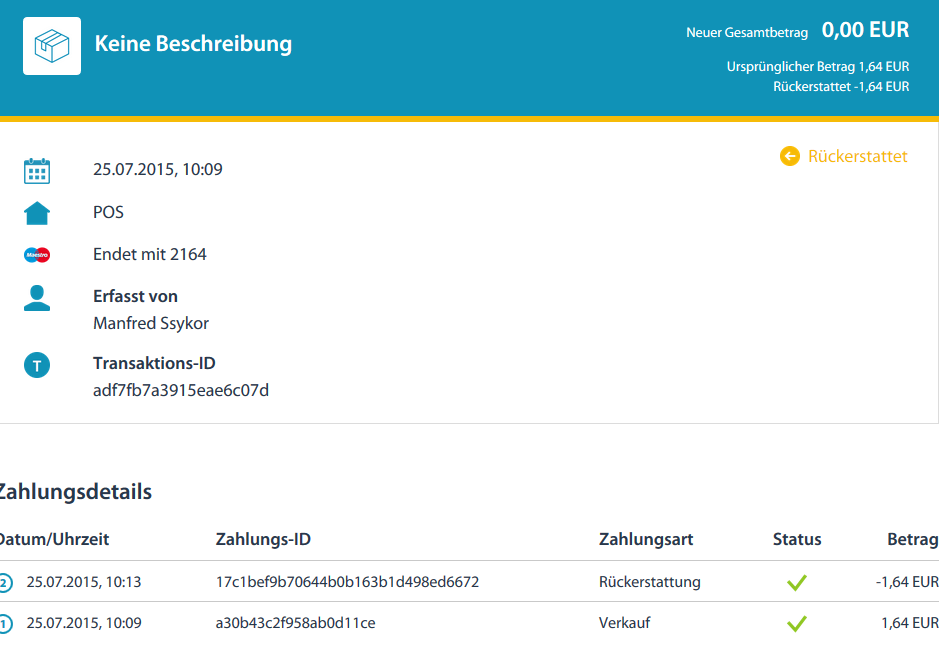The height and width of the screenshot is (650, 952).
Task: Click the package box icon in header
Action: pyautogui.click(x=52, y=45)
